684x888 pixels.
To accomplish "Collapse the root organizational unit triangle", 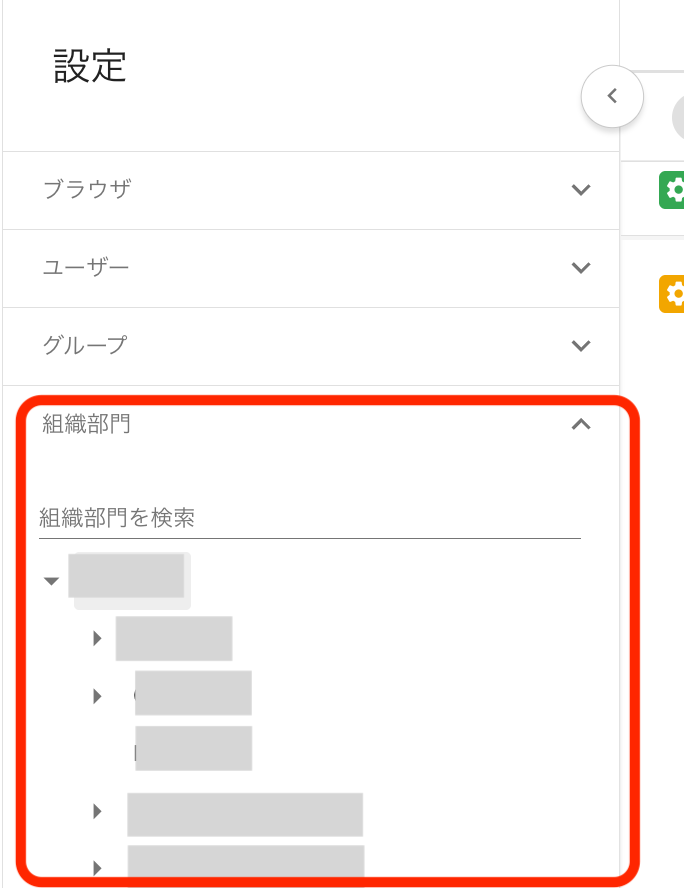I will click(x=52, y=581).
